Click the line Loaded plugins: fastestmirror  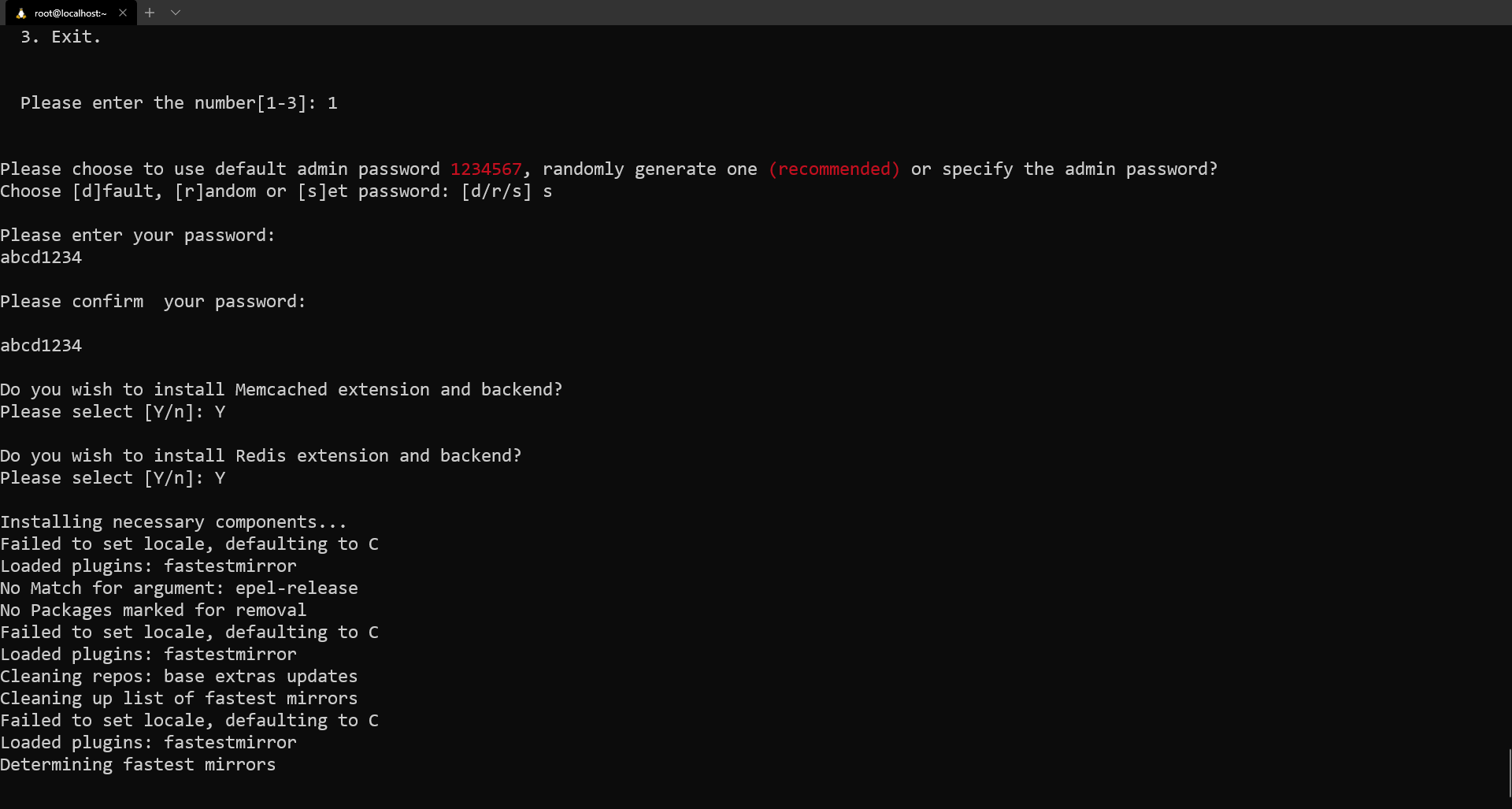148,566
